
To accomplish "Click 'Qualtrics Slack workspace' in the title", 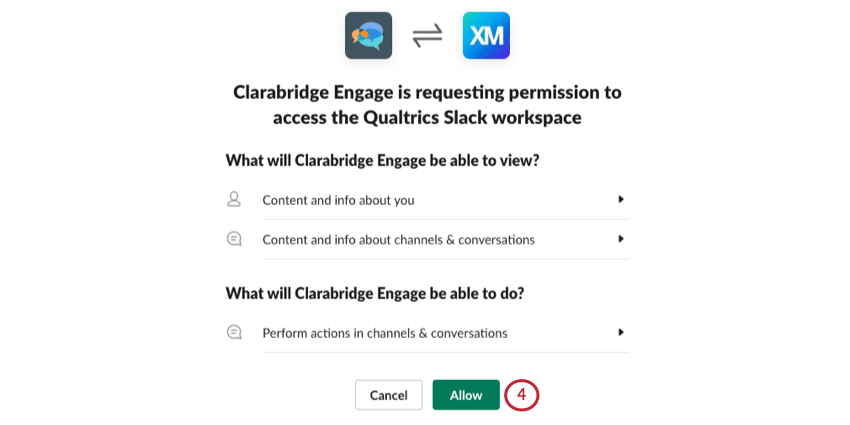I will (x=471, y=118).
